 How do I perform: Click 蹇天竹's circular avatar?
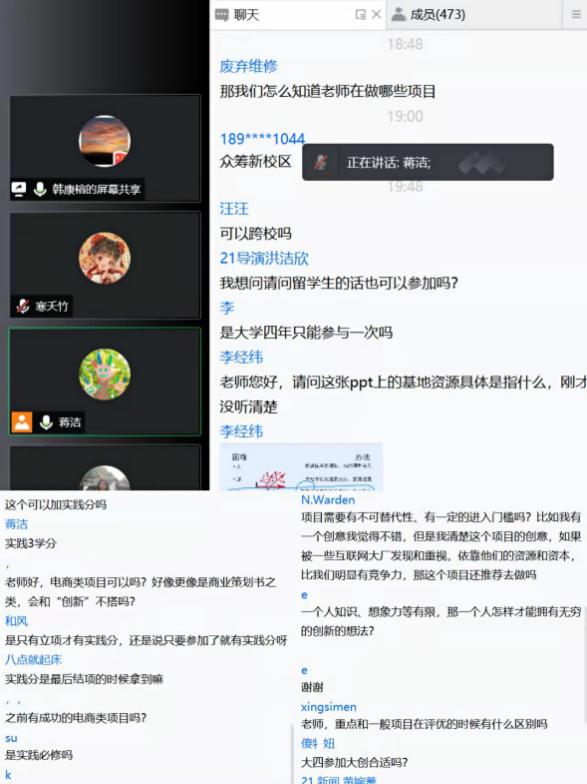coord(104,258)
